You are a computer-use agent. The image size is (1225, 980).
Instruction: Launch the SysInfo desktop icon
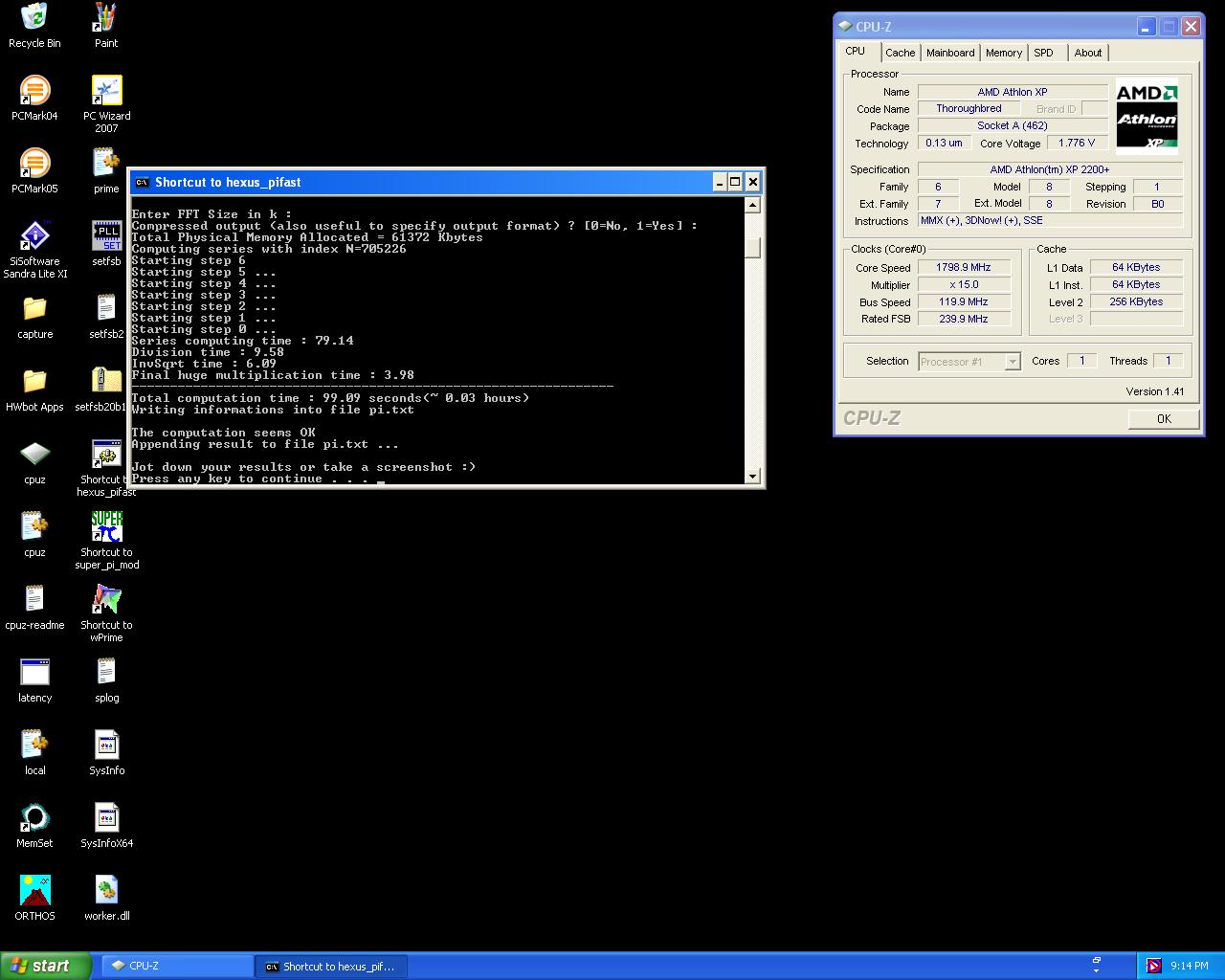click(106, 746)
